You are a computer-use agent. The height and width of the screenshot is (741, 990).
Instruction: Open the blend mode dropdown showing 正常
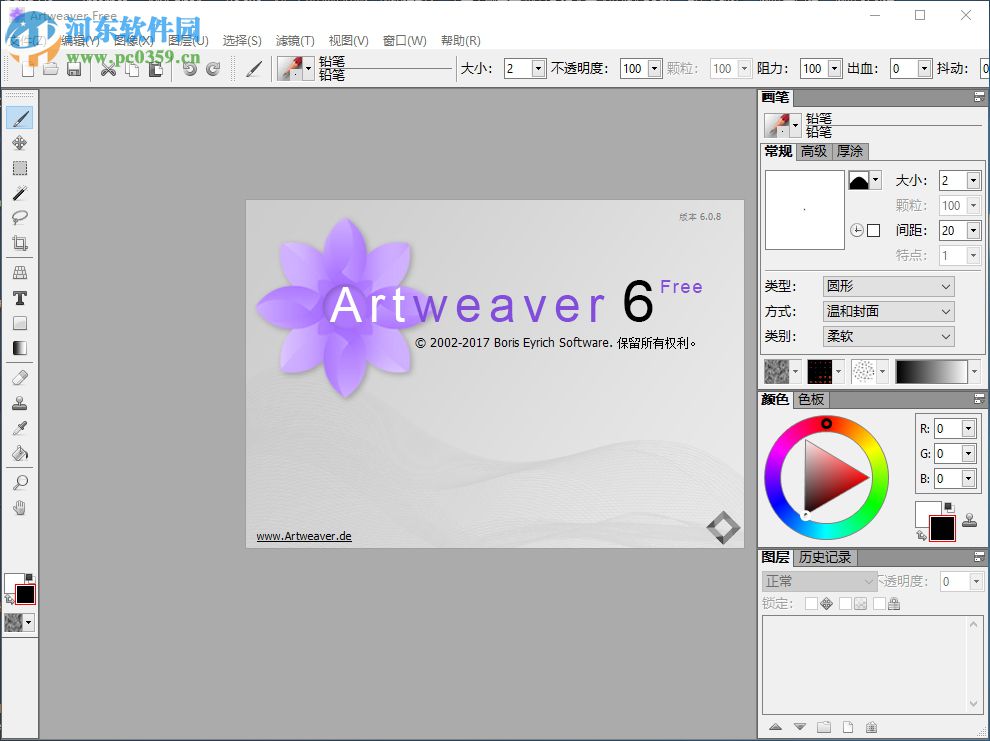coord(818,580)
